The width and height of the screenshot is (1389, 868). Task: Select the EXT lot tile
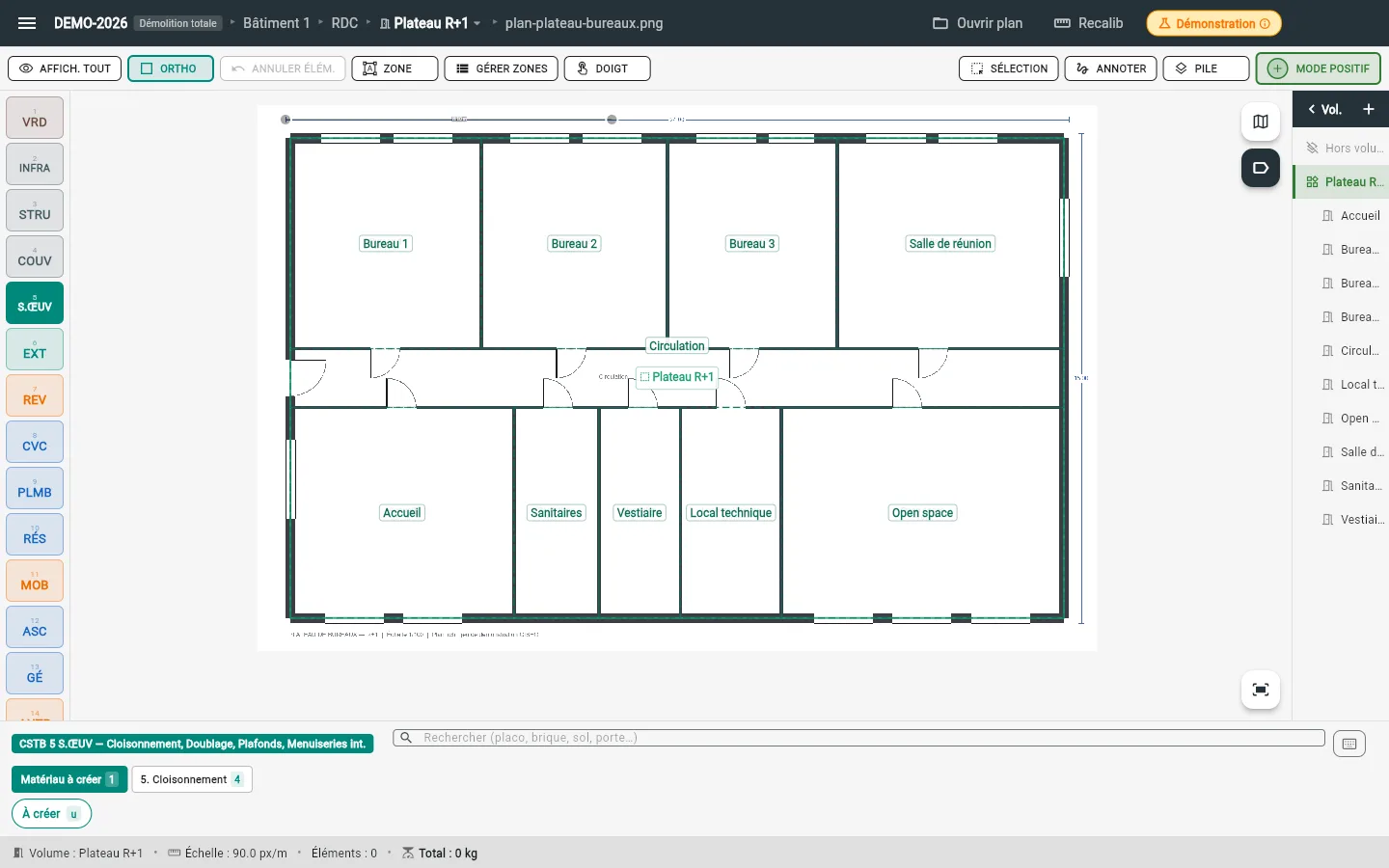(35, 349)
